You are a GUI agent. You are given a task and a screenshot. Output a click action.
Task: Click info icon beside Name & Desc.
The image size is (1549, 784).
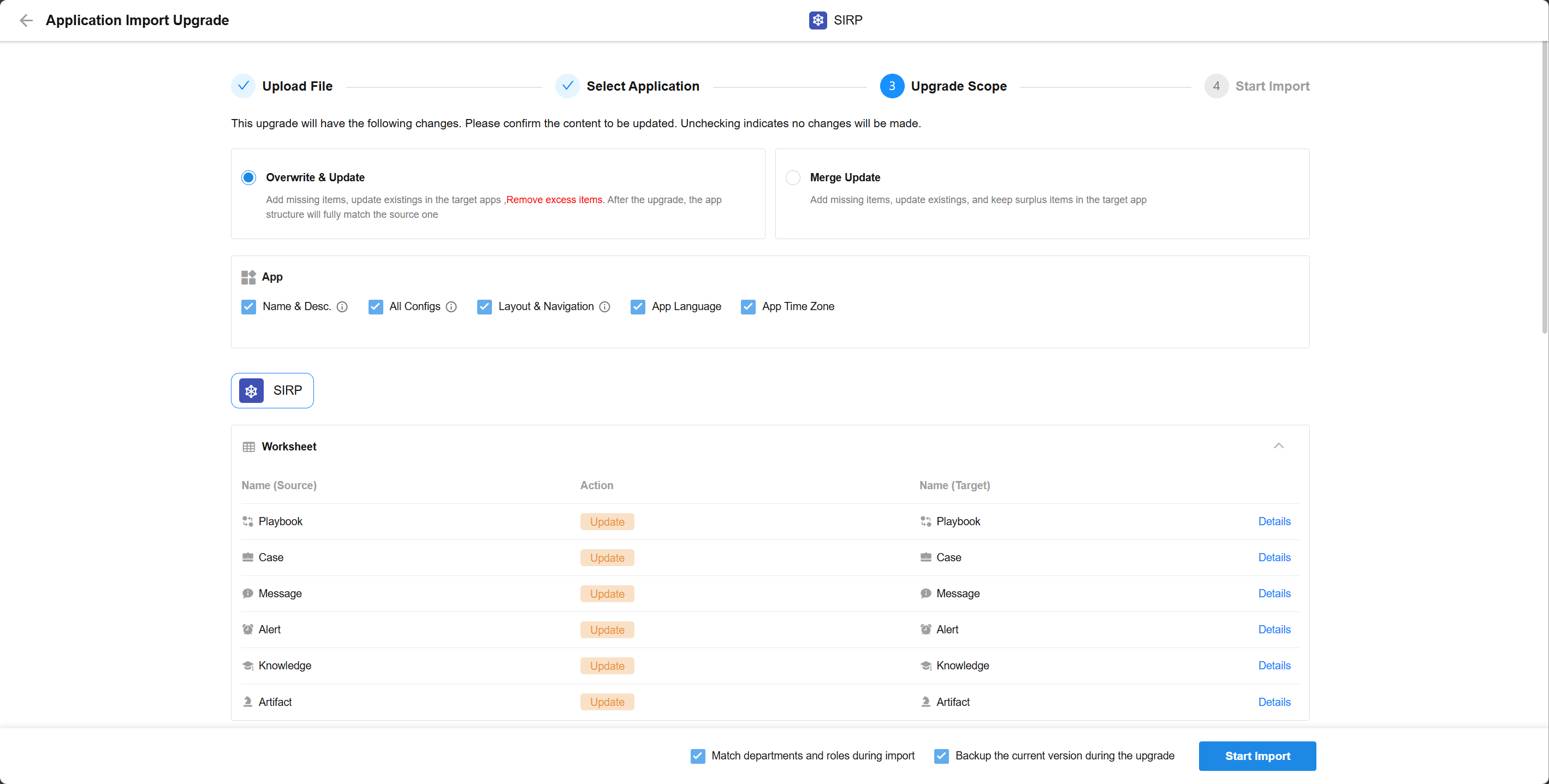342,307
